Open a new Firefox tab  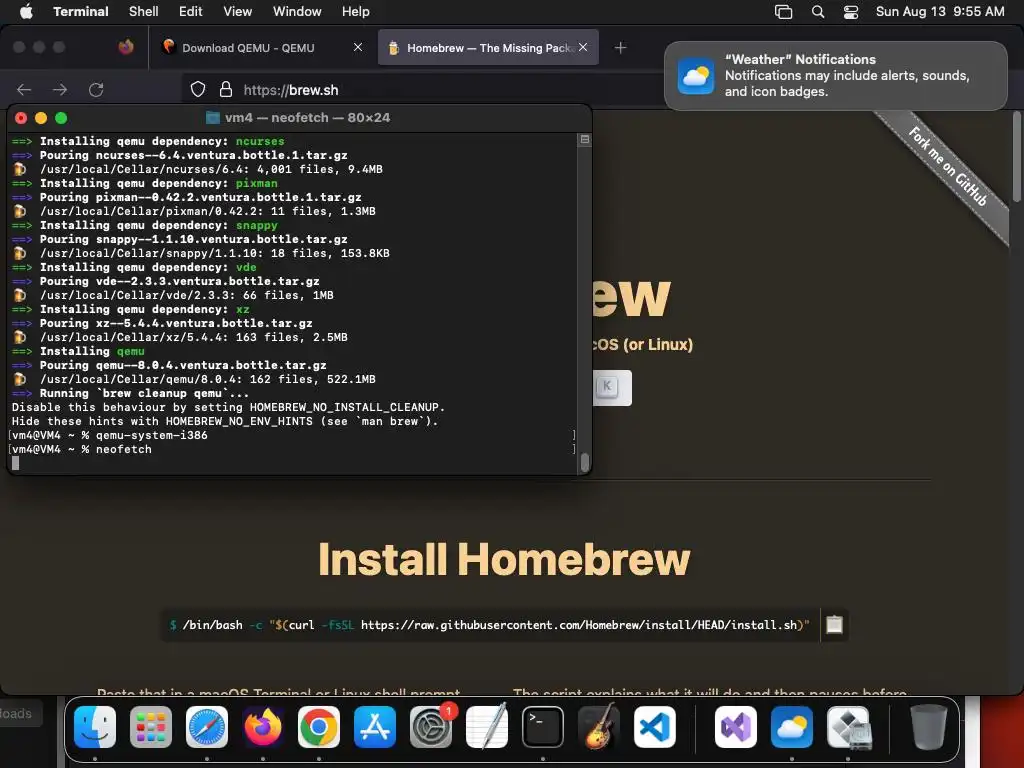(x=620, y=47)
